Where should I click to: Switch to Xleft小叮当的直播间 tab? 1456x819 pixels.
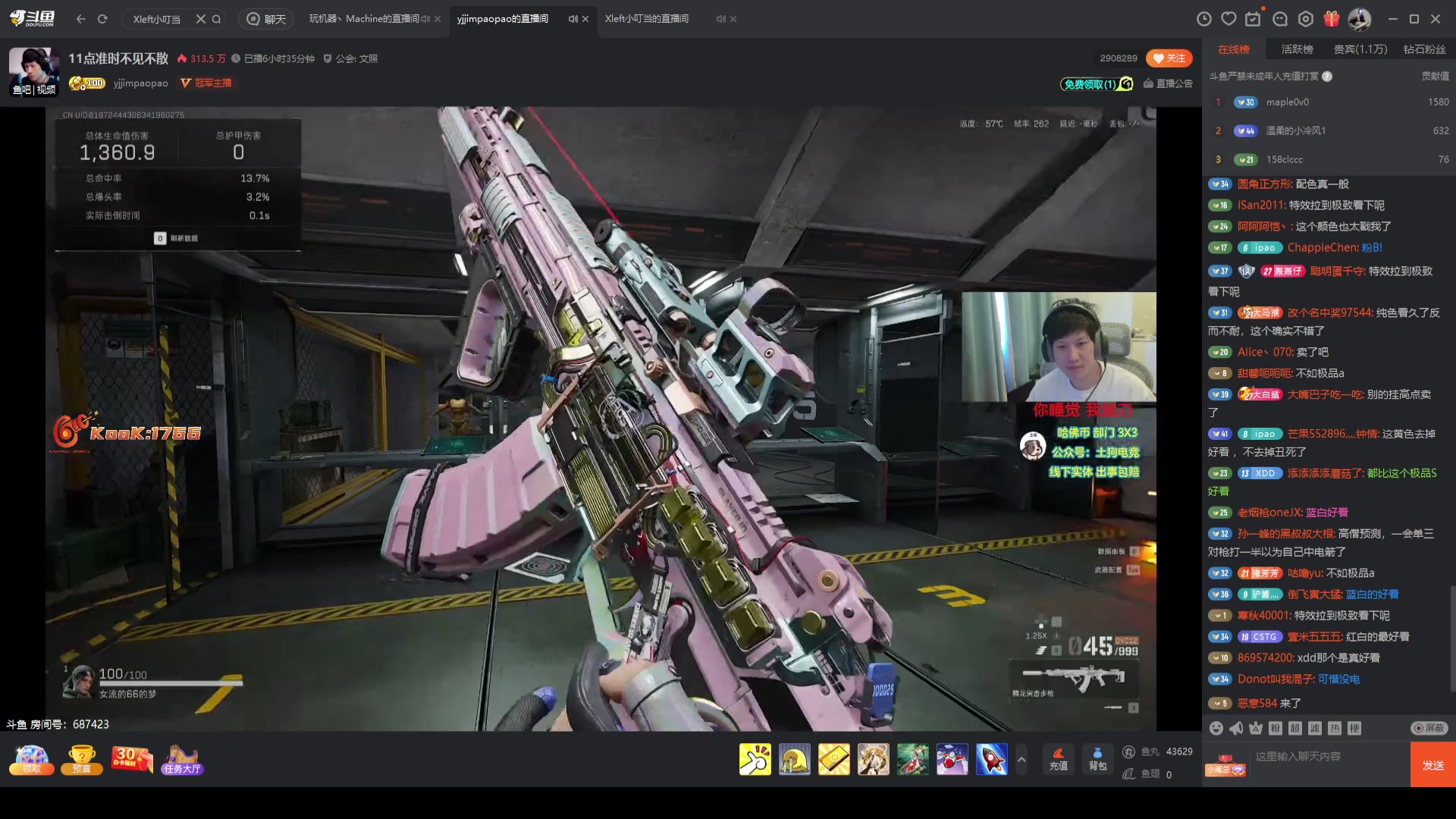[x=646, y=19]
